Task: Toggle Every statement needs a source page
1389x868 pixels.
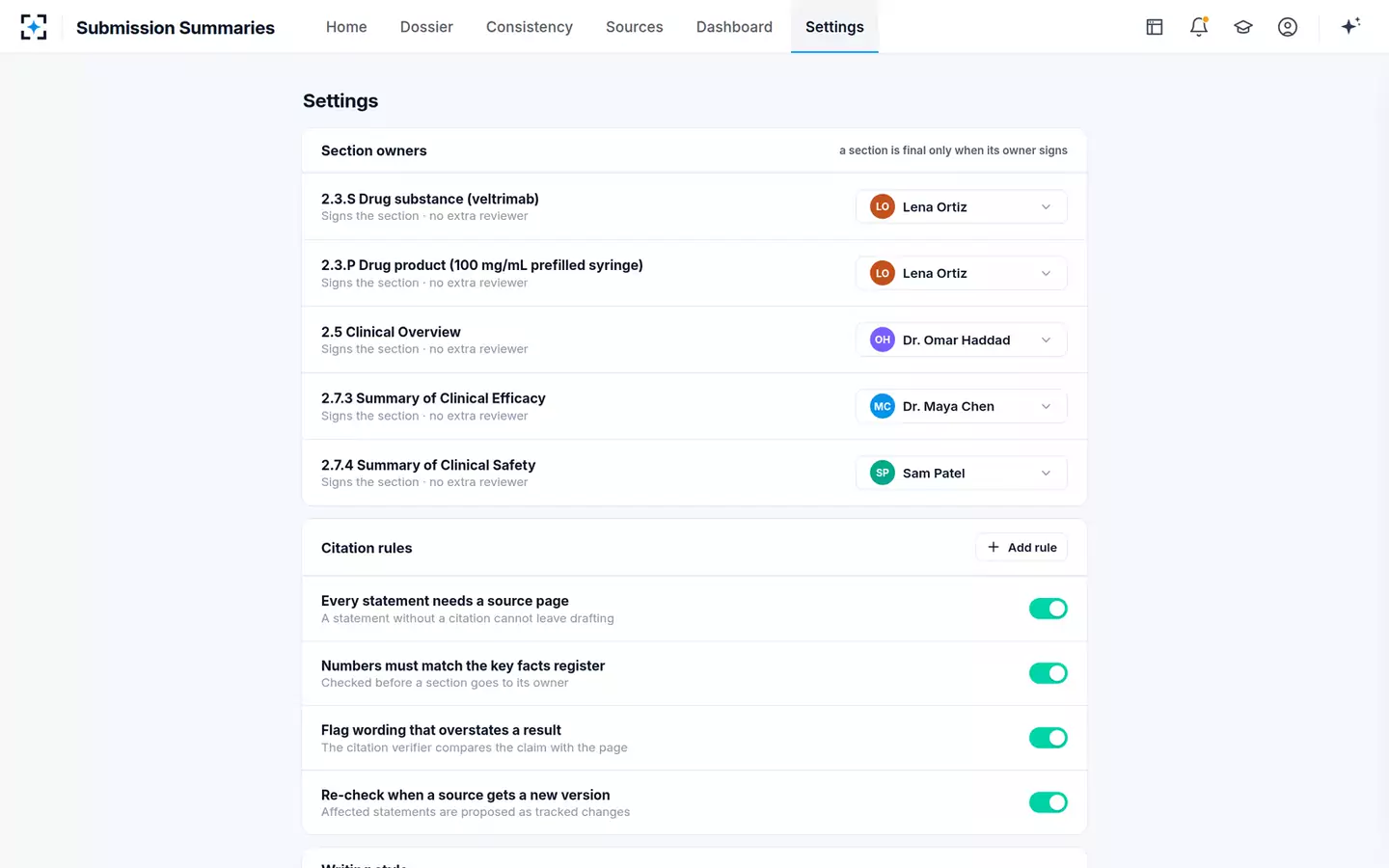Action: 1049,609
